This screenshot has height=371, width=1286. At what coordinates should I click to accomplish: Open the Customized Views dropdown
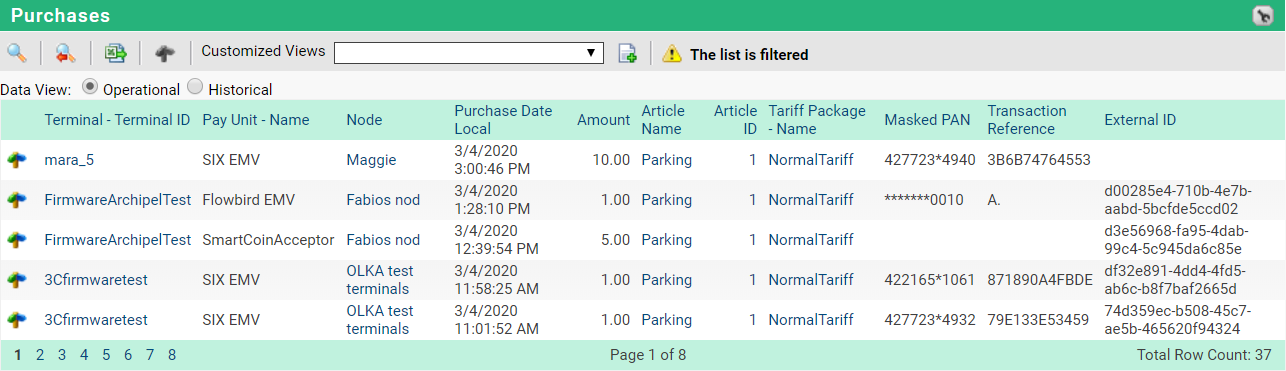(469, 53)
